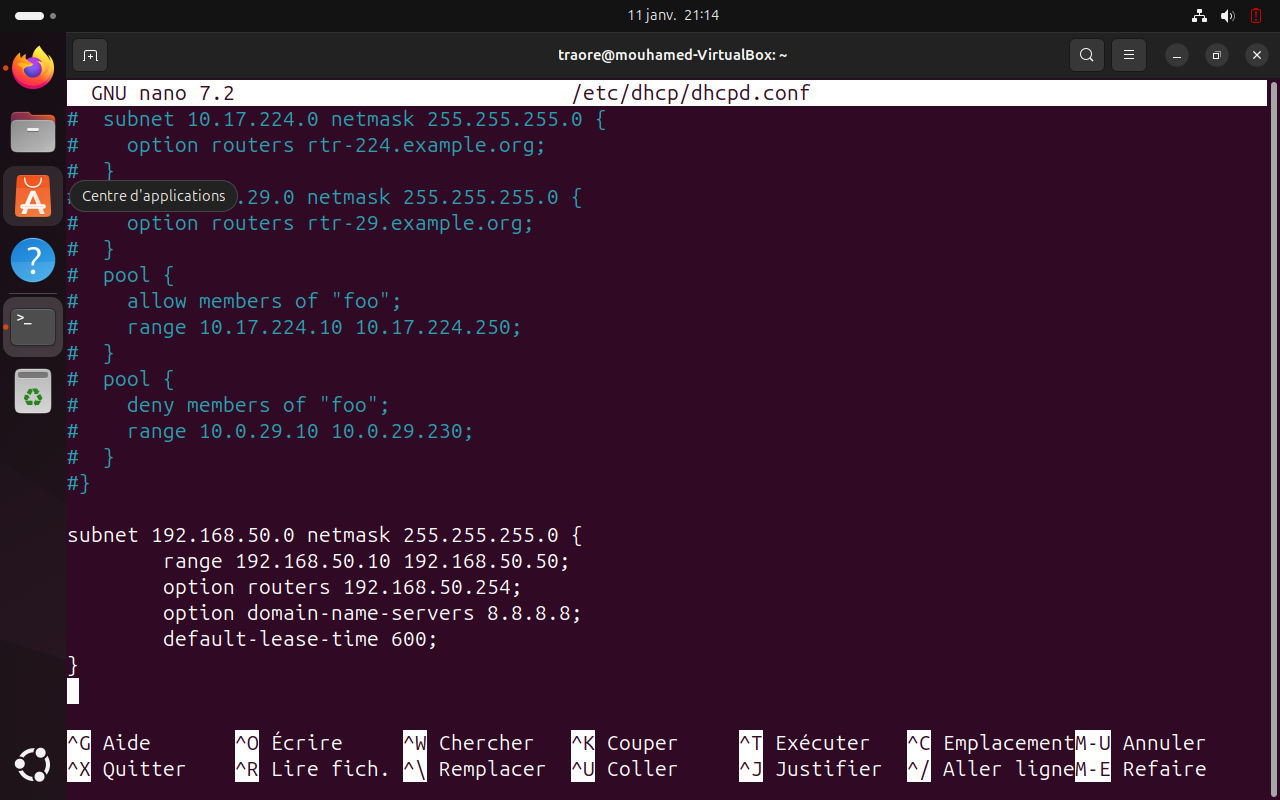
Task: Maximize the terminal window
Action: (1216, 55)
